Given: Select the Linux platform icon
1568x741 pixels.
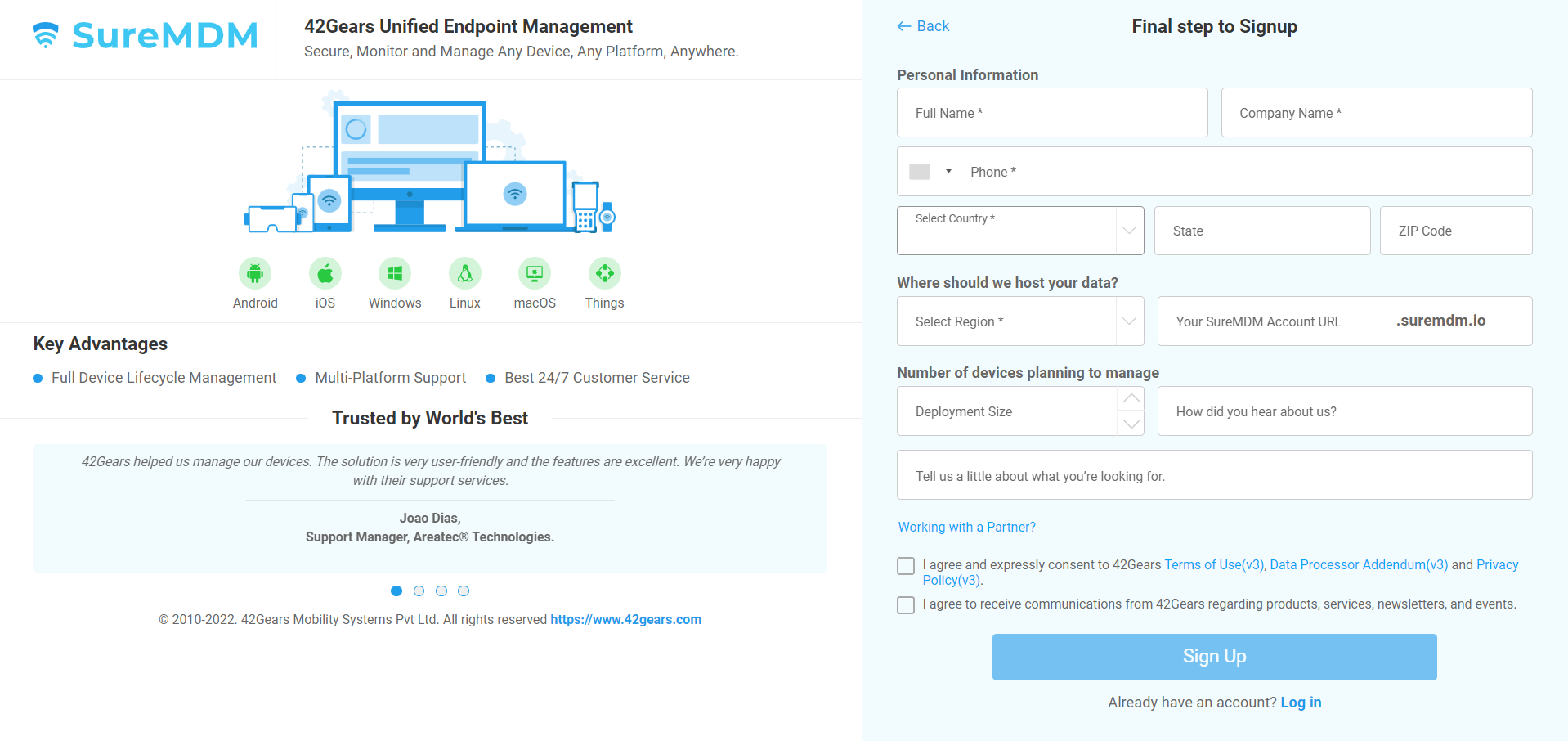Looking at the screenshot, I should pyautogui.click(x=464, y=272).
